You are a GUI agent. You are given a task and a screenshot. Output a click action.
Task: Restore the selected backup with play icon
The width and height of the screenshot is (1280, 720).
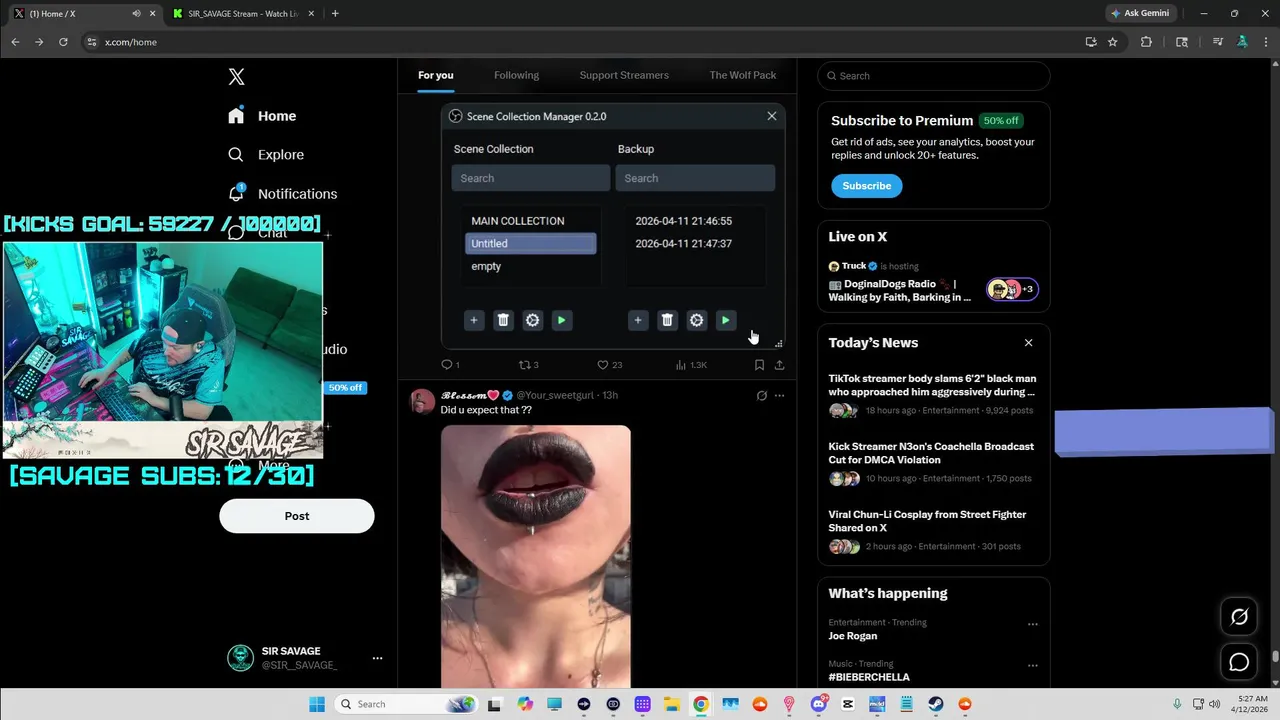pos(725,320)
